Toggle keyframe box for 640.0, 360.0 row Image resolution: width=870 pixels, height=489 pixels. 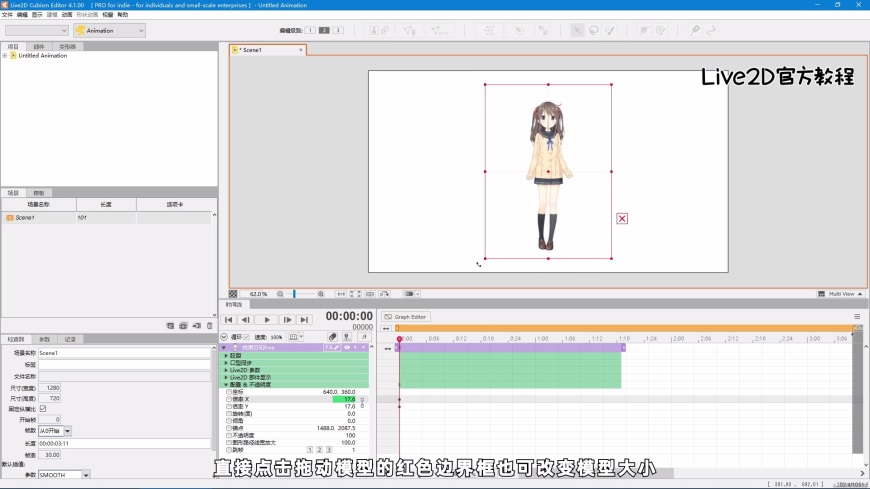[x=229, y=392]
